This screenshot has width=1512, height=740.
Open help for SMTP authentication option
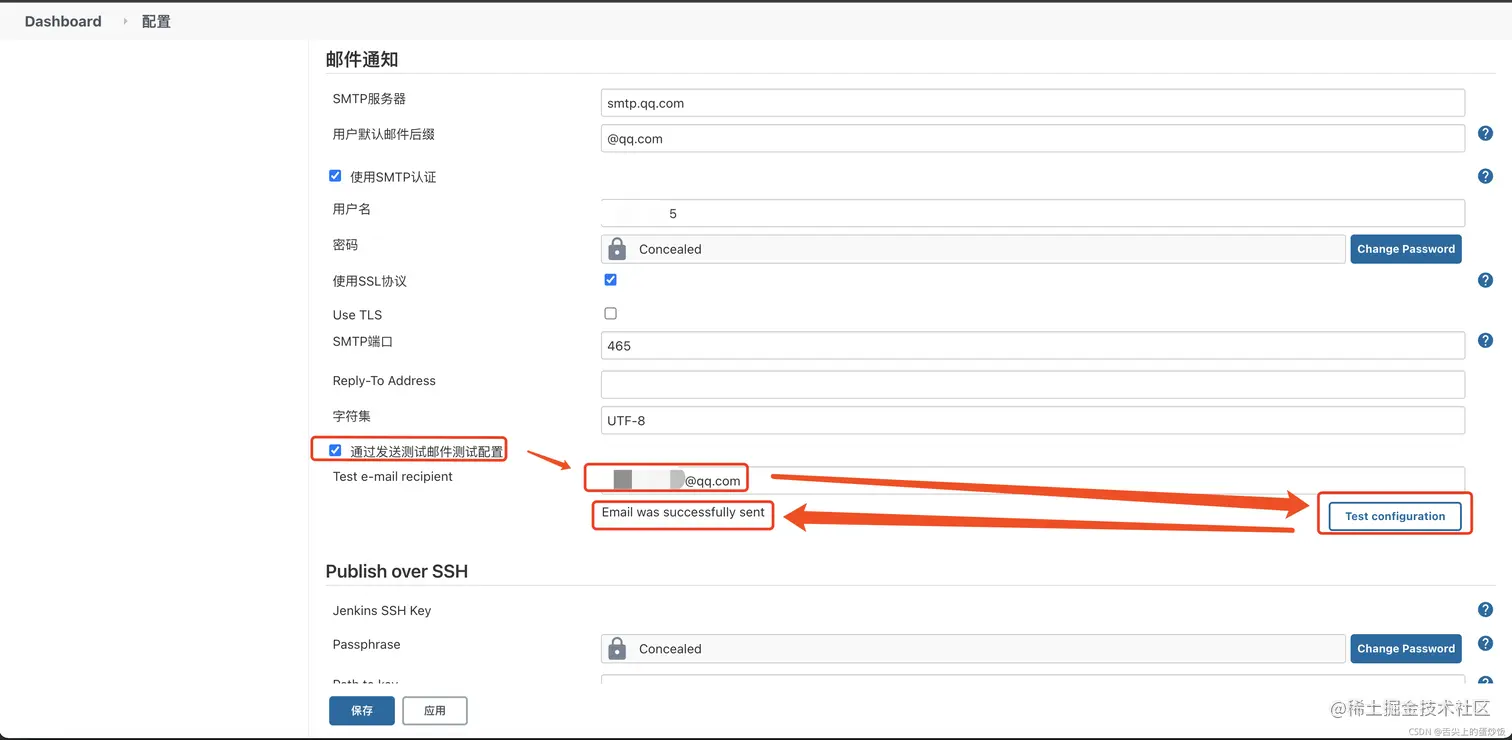[1485, 176]
